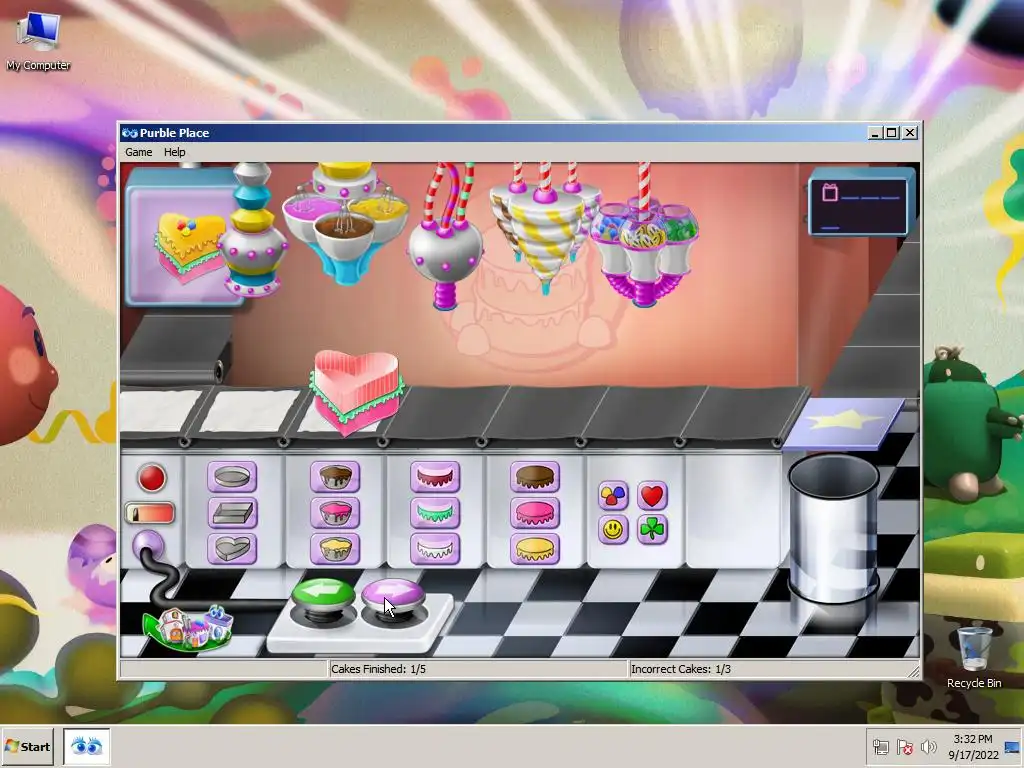Pick the green filling layer button
Viewport: 1024px width, 768px height.
tap(435, 513)
